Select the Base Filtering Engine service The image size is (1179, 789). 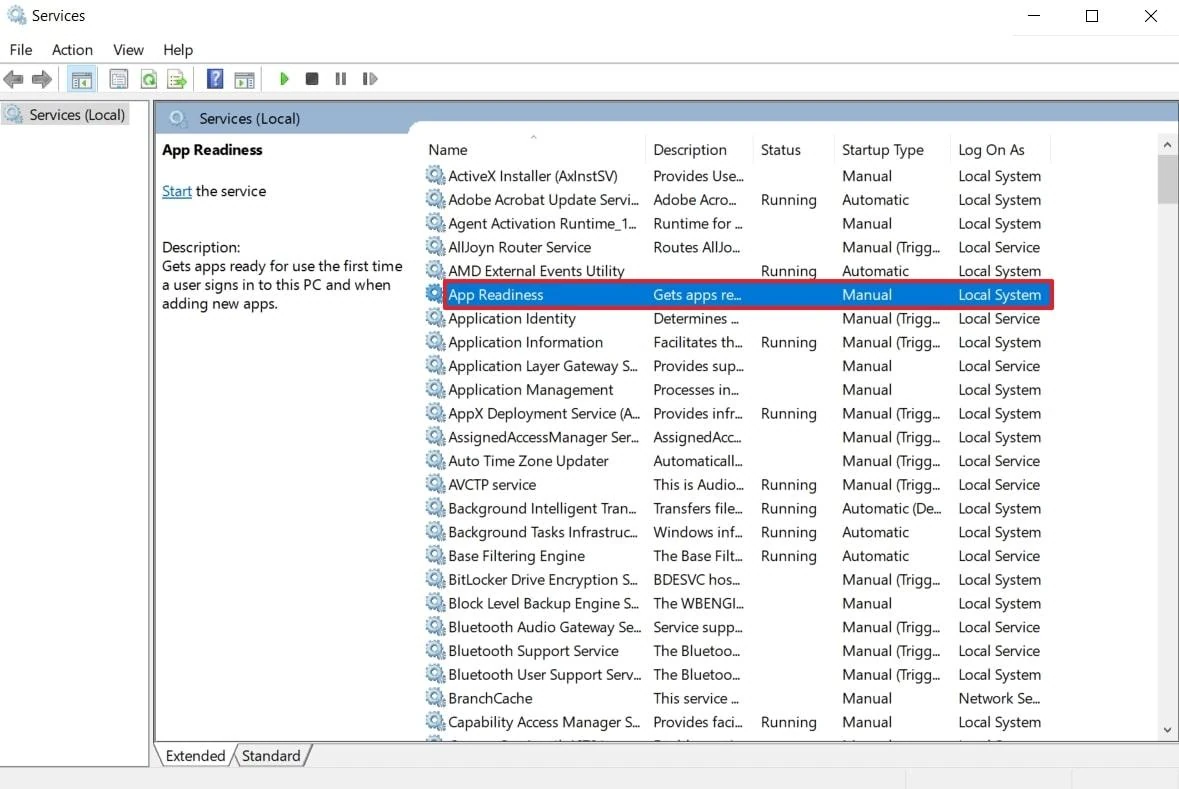(x=516, y=556)
